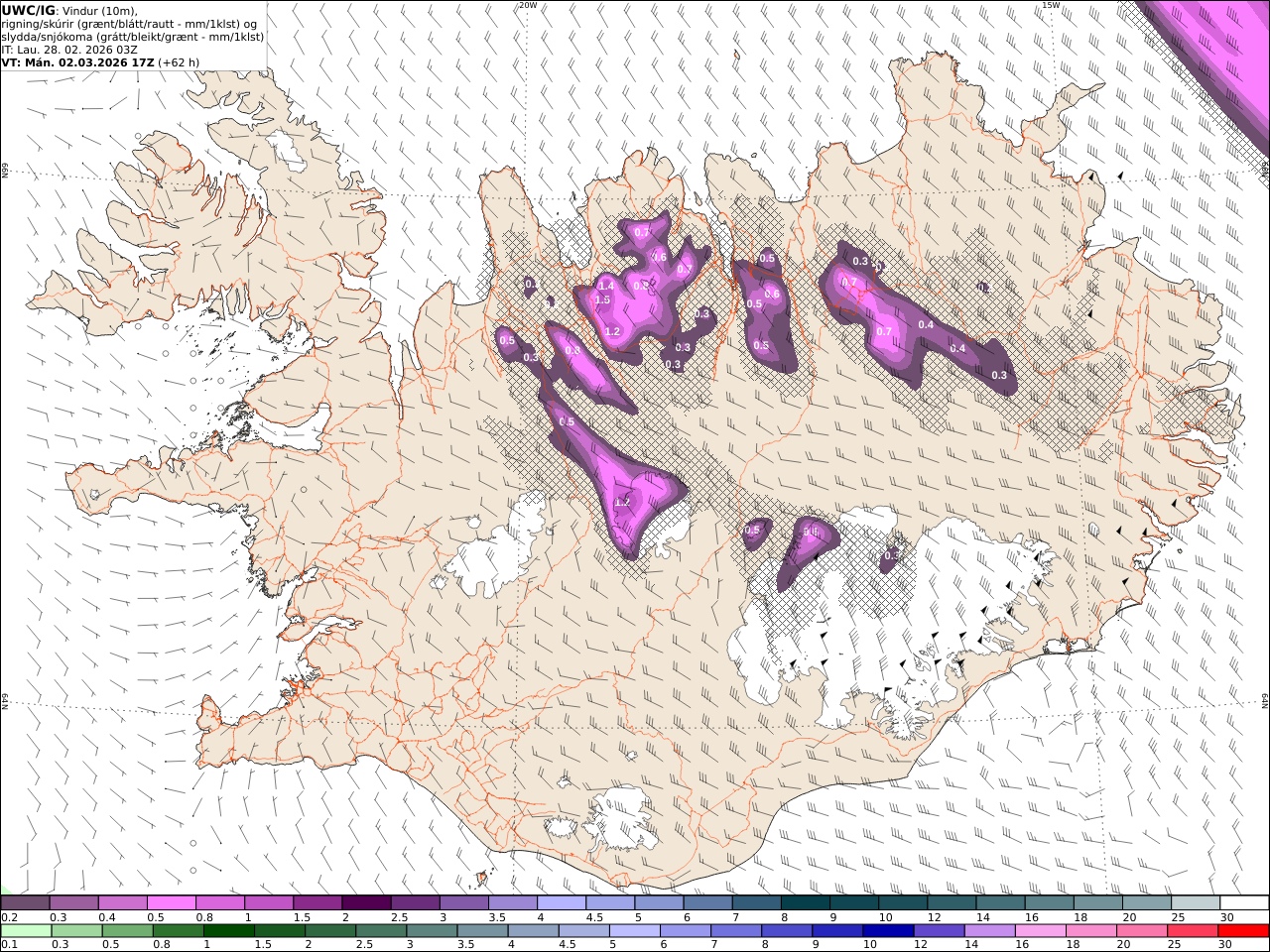
Task: Click the '1.5' snowfall value on the map
Action: [x=601, y=299]
